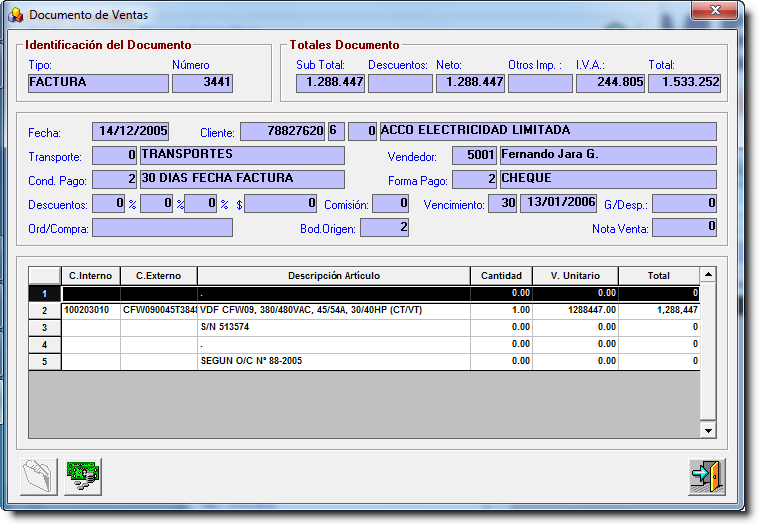Click the Cliente number field 78827620
This screenshot has width=759, height=525.
(282, 131)
